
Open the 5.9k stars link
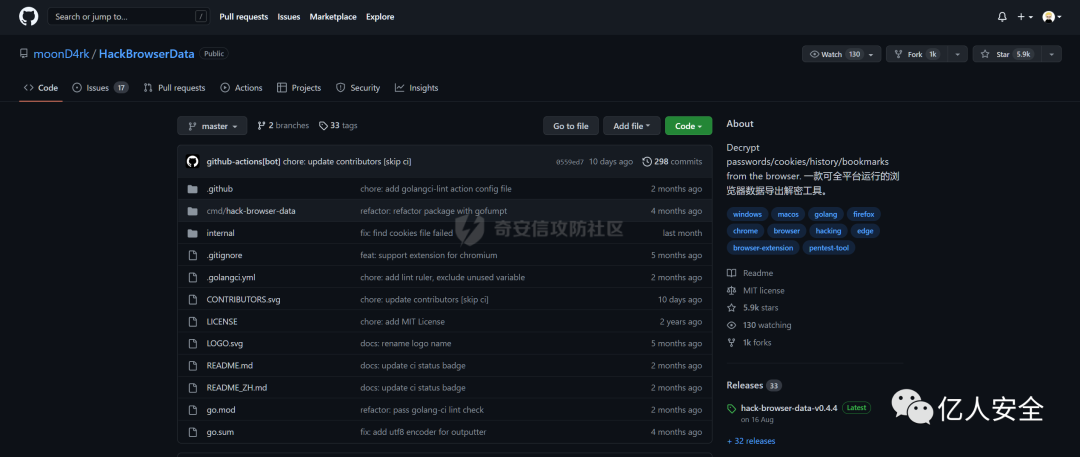(x=753, y=307)
